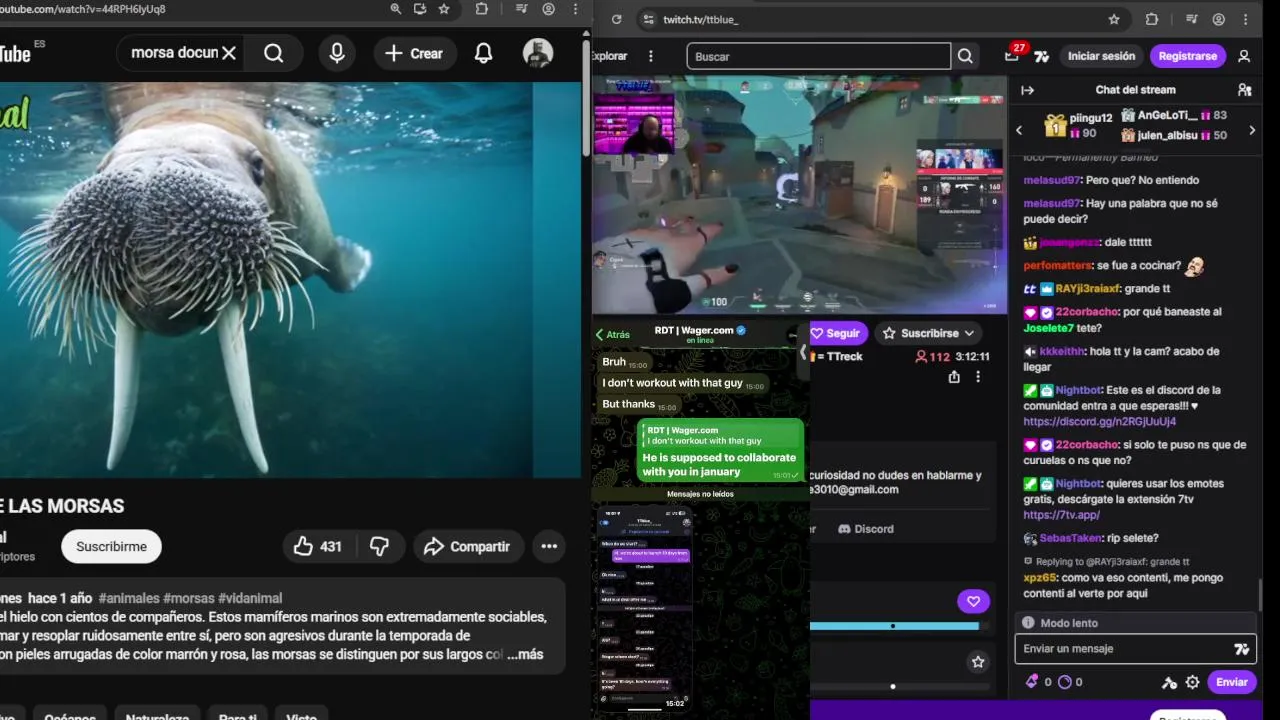
Task: Open media control icon in YouTube browser window
Action: coord(521,9)
